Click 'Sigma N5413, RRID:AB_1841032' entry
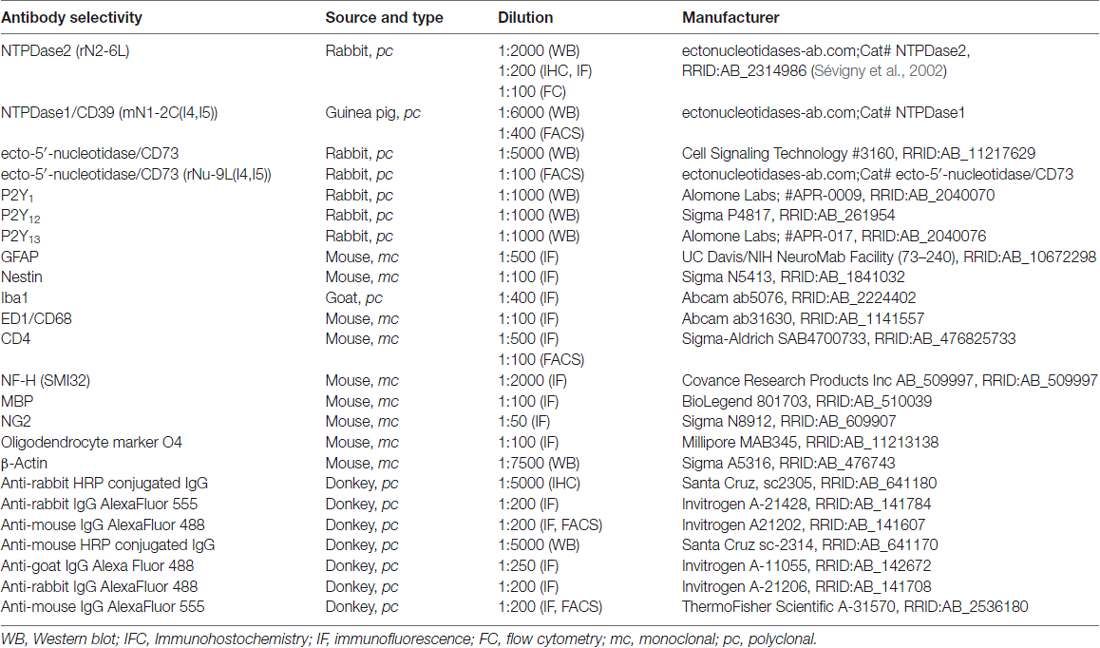This screenshot has width=1100, height=648. click(x=793, y=277)
